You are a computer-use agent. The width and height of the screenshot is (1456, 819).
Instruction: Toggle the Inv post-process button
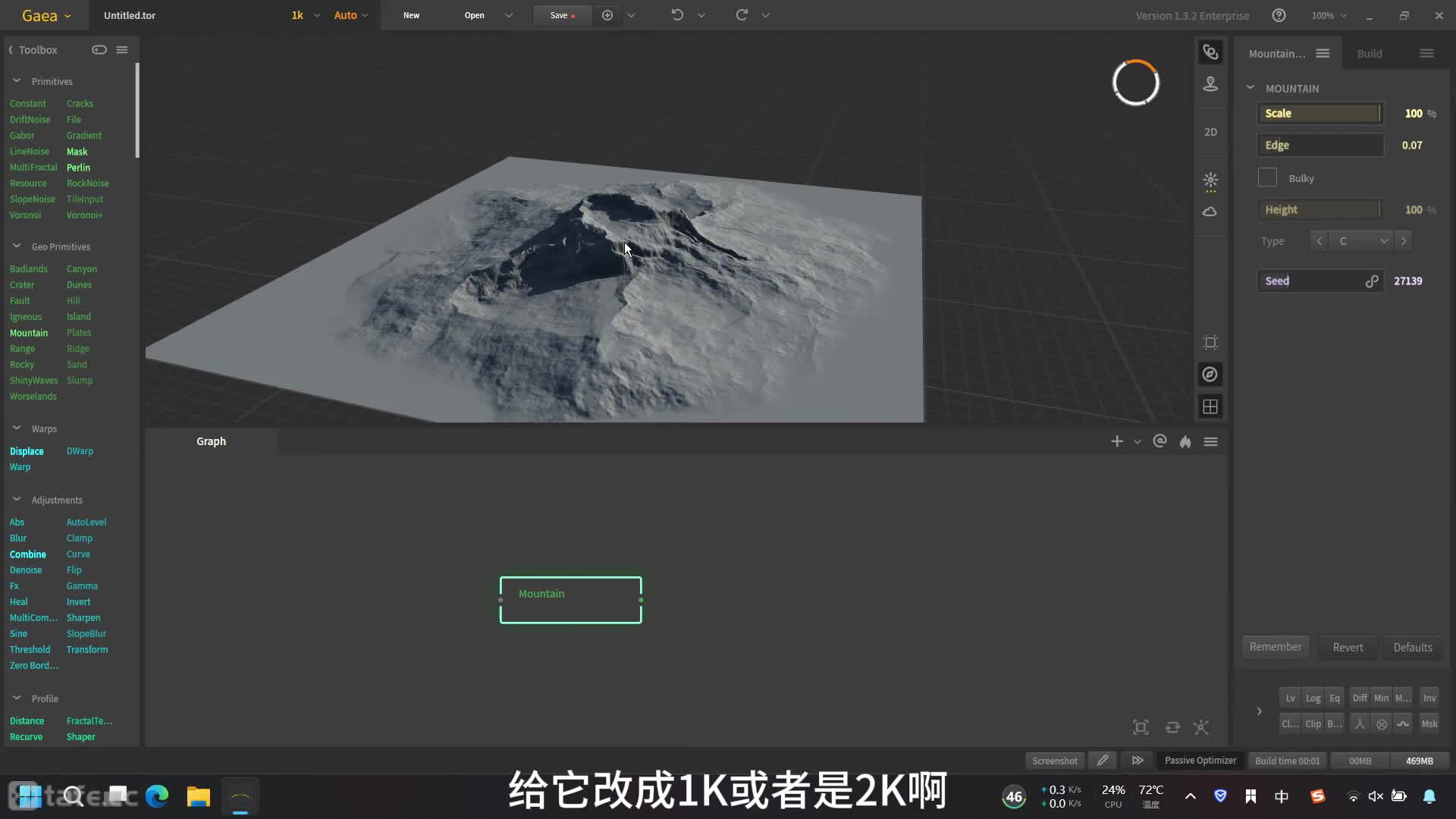tap(1429, 698)
